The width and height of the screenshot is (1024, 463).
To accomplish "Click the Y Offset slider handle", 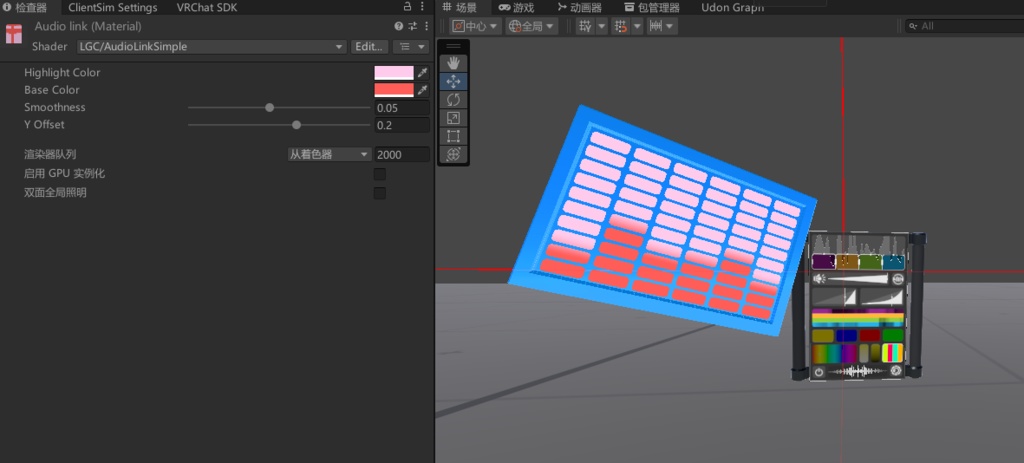I will pyautogui.click(x=296, y=125).
